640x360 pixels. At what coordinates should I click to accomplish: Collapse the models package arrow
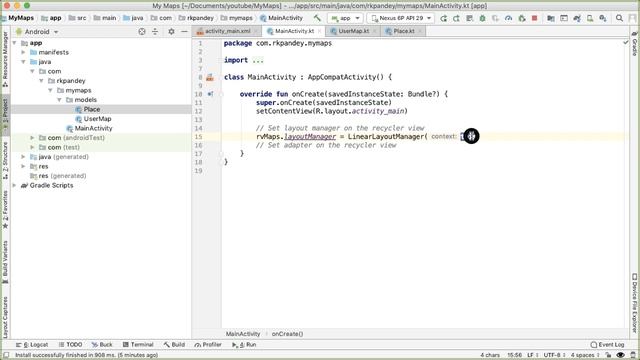60,100
